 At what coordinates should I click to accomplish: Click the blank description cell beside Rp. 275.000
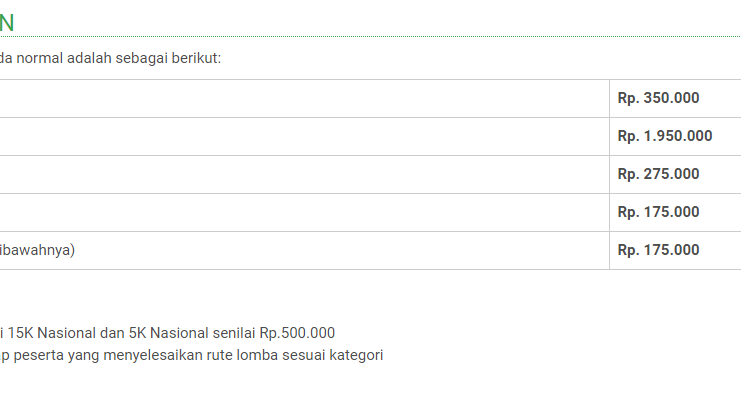[305, 174]
